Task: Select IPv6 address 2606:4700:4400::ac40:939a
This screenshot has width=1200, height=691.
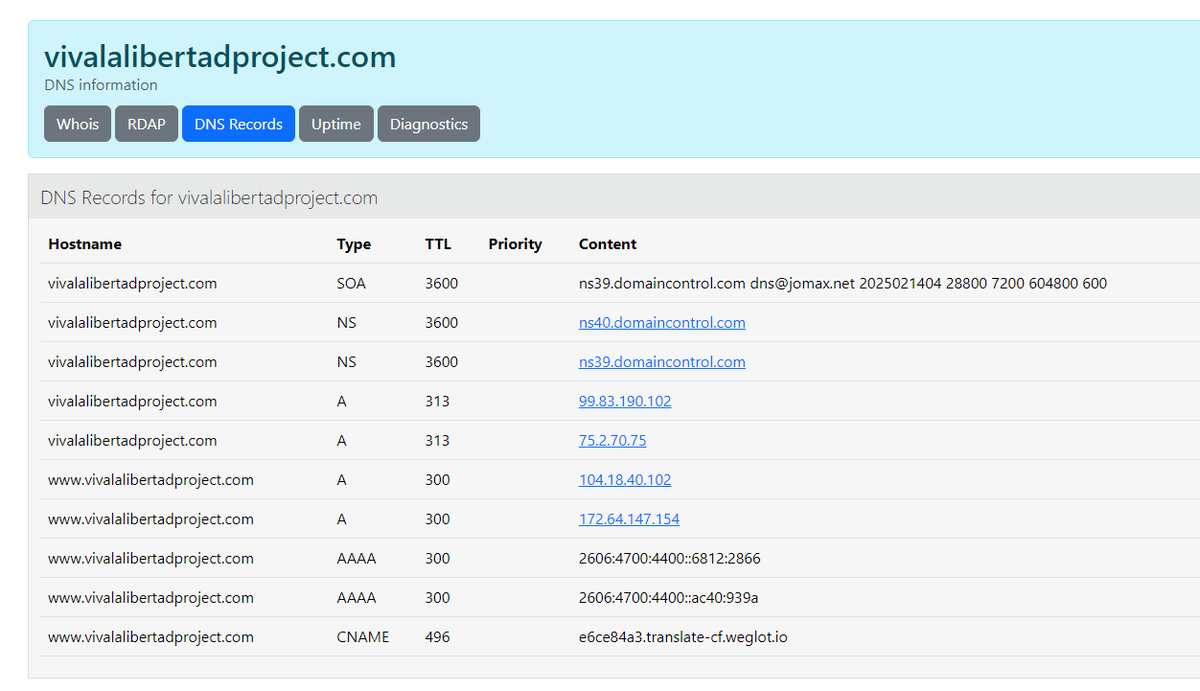Action: [x=669, y=598]
